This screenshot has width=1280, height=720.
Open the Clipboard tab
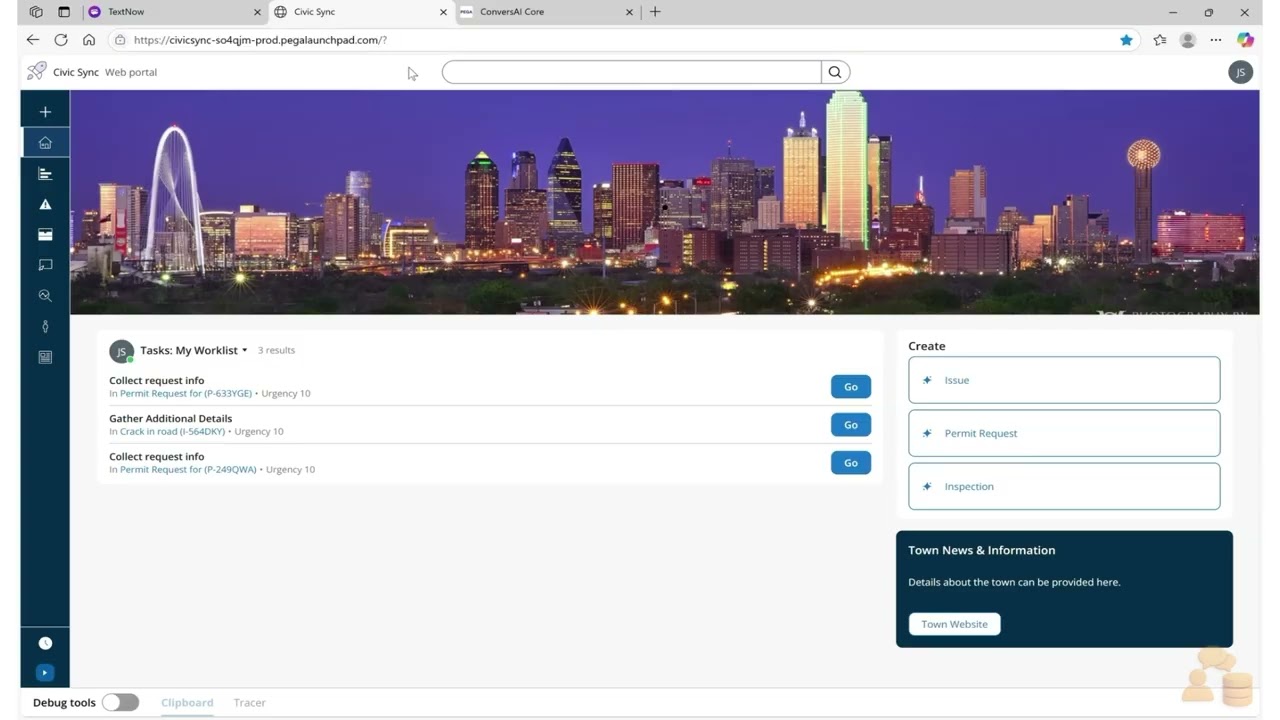[187, 702]
